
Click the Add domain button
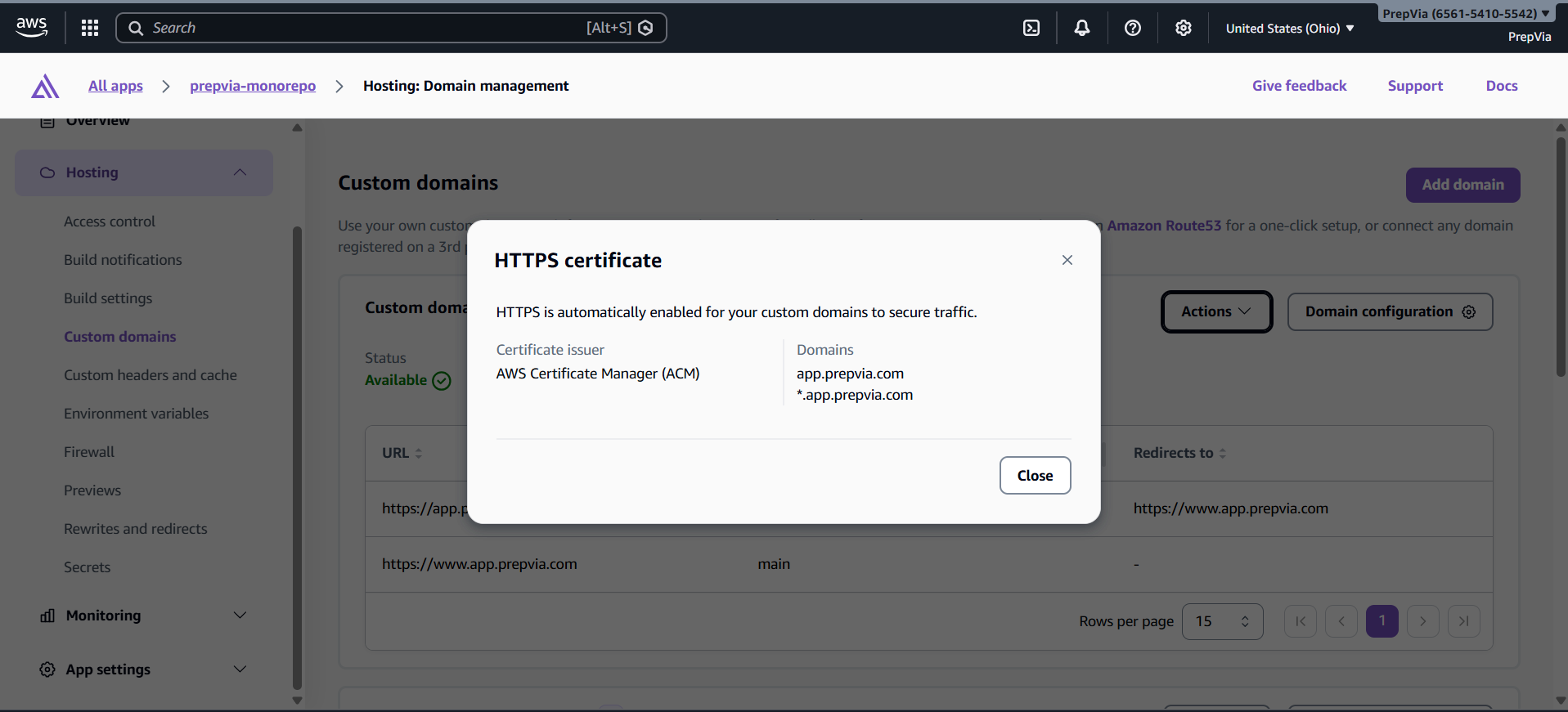[x=1462, y=185]
